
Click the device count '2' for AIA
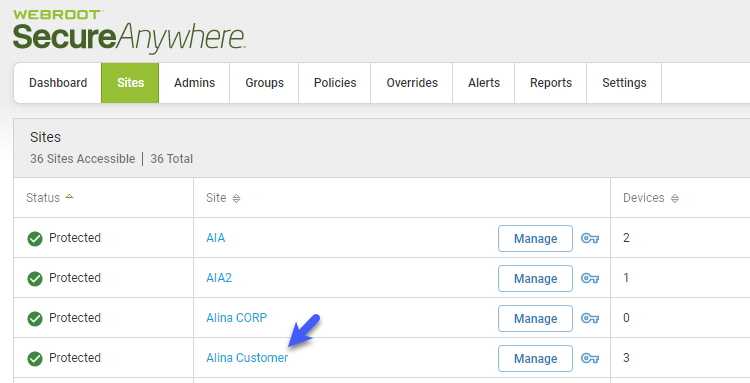click(626, 238)
